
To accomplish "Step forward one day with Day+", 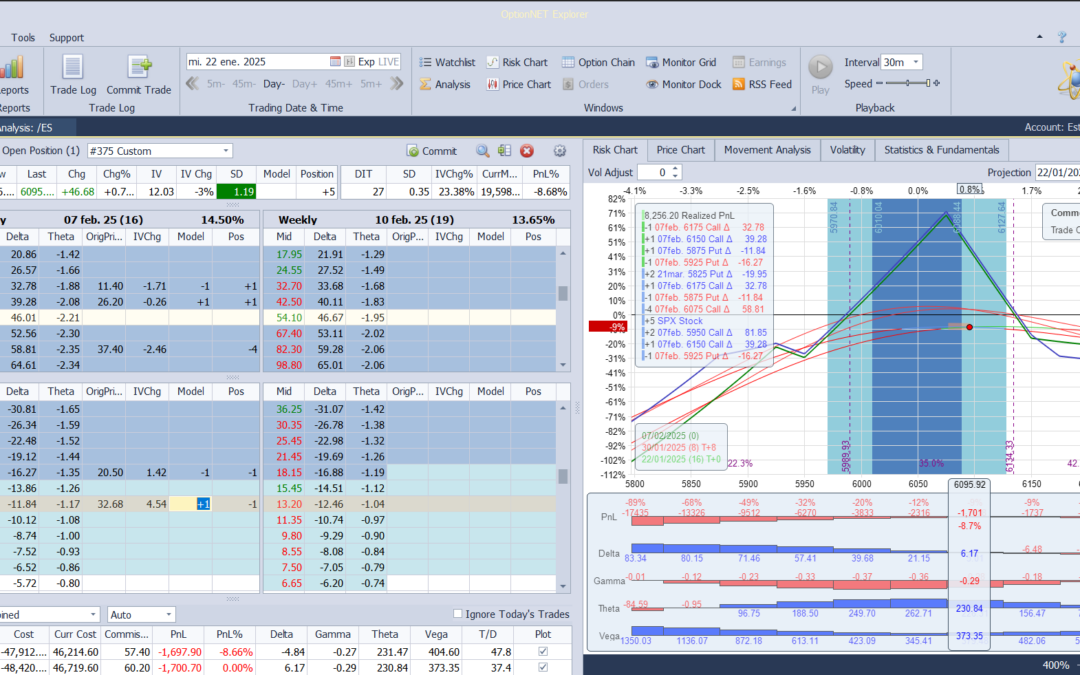I will pyautogui.click(x=304, y=84).
